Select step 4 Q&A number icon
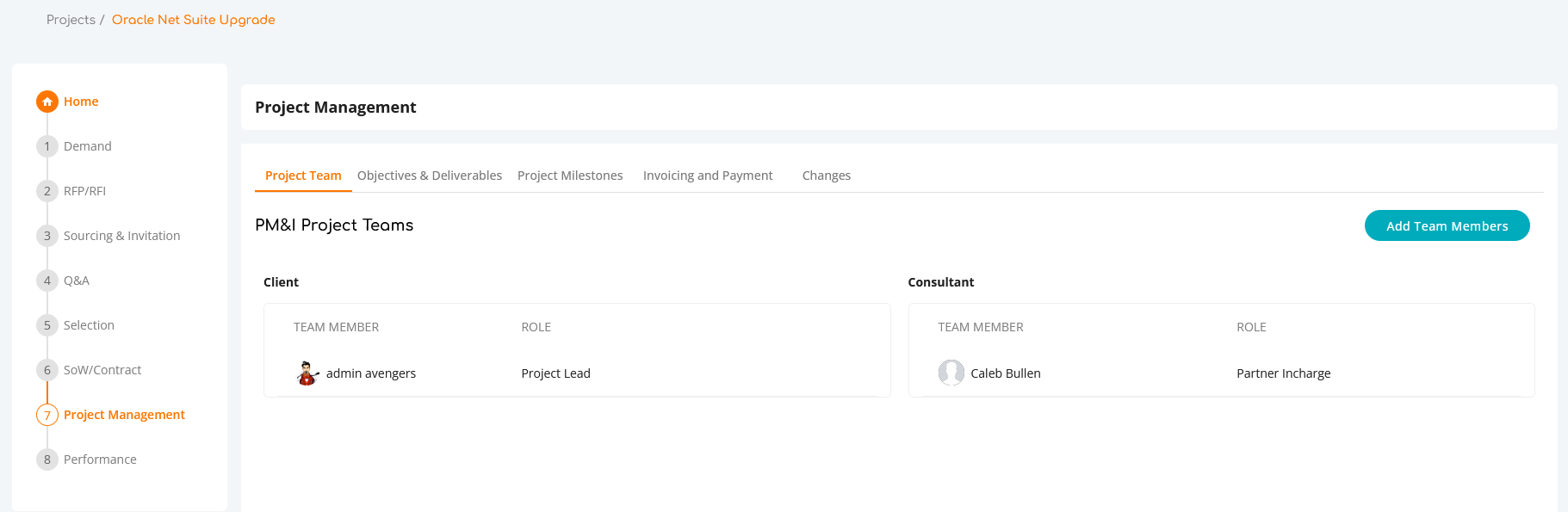The width and height of the screenshot is (1568, 512). (47, 281)
